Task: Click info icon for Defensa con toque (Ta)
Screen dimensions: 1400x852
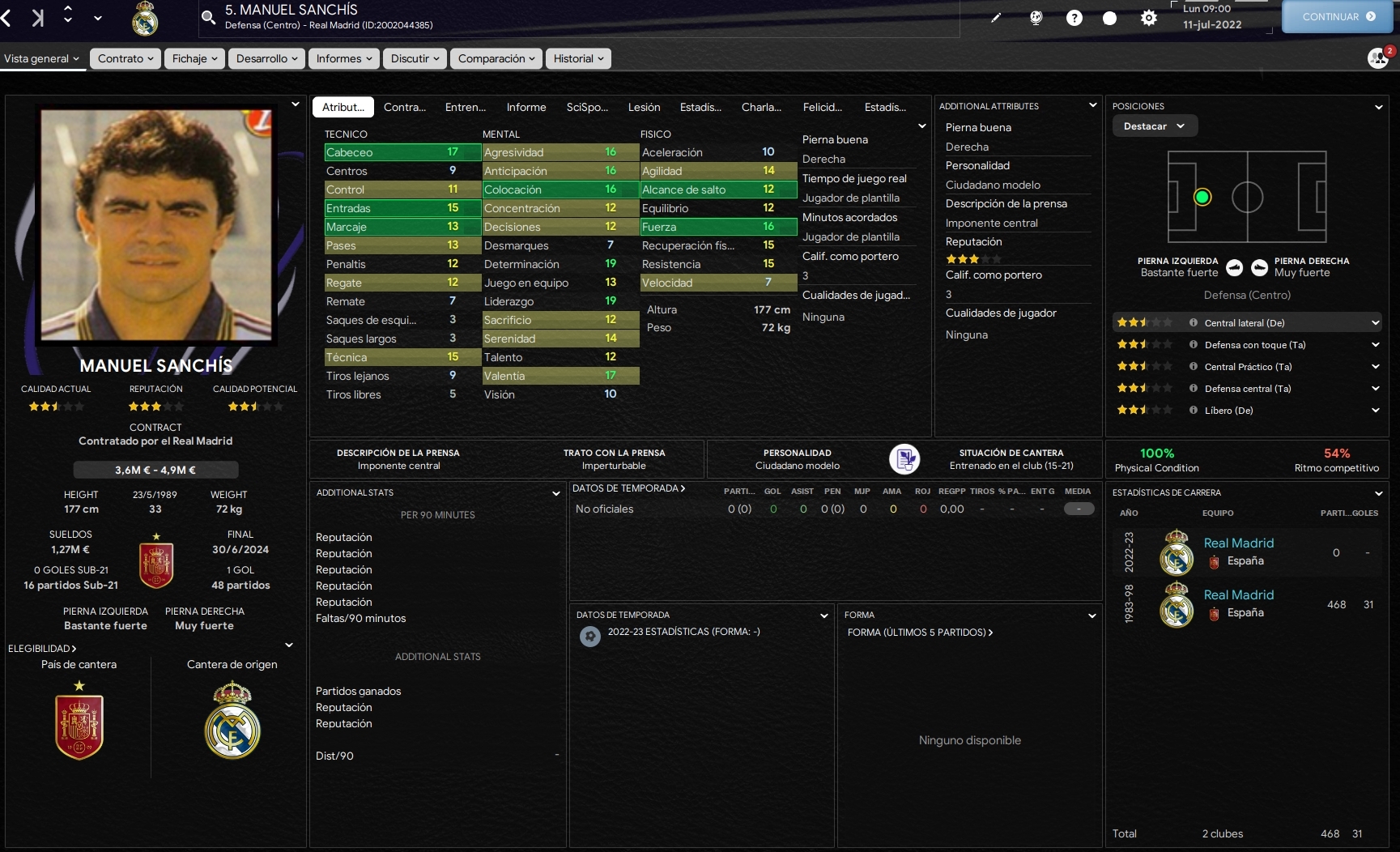Action: click(1193, 345)
